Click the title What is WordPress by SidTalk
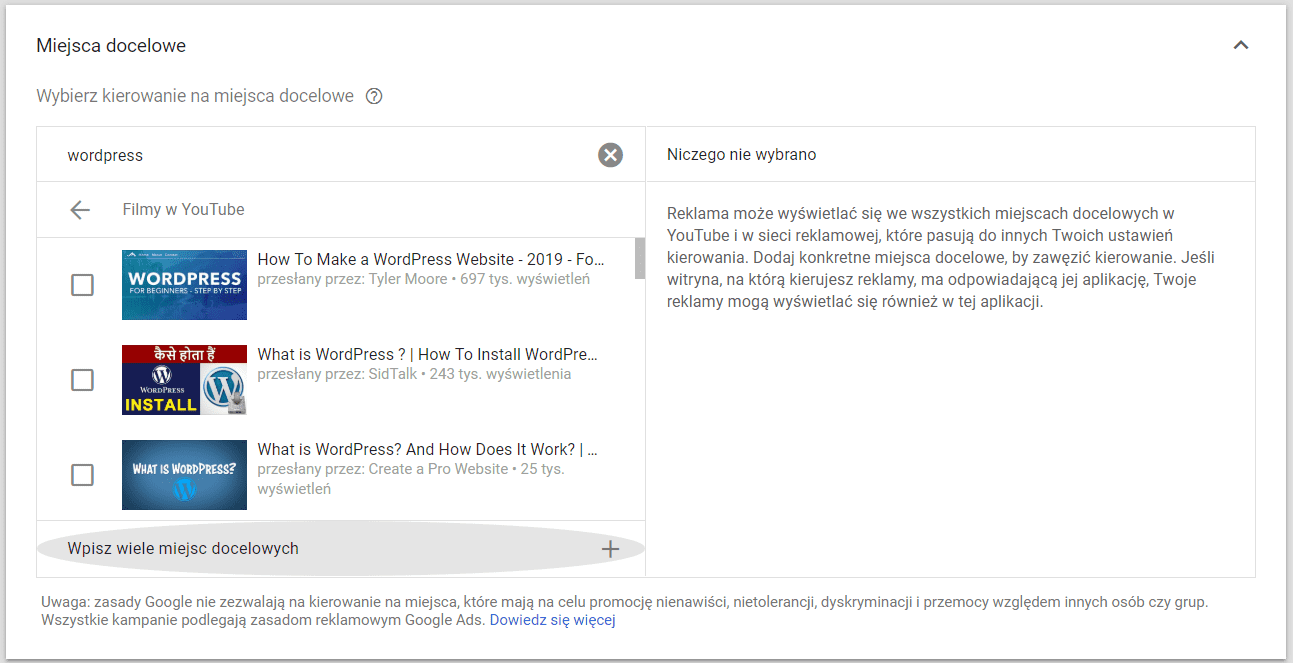Screen dimensions: 1293x663 click(x=427, y=354)
